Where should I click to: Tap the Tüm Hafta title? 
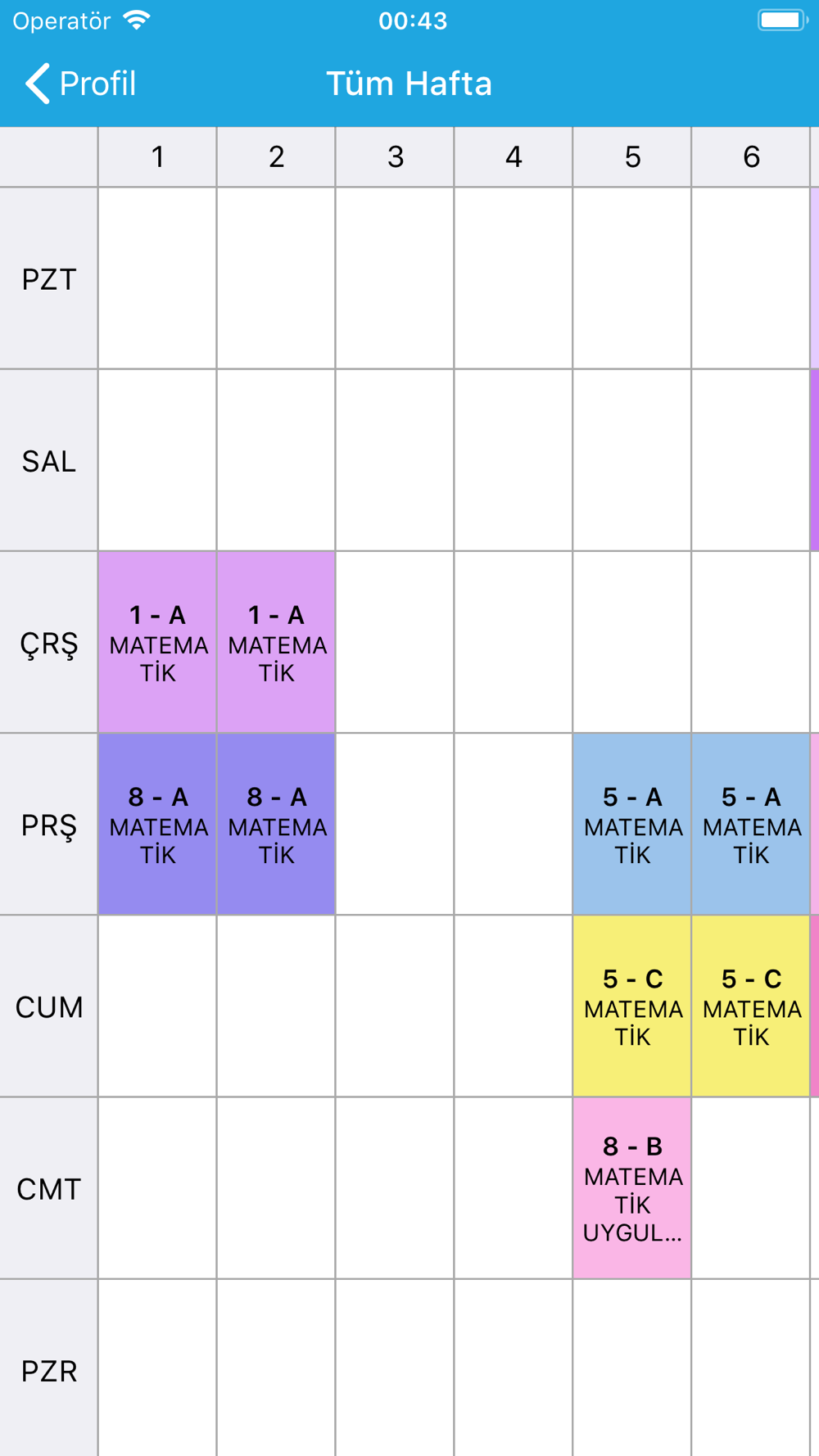[x=409, y=84]
